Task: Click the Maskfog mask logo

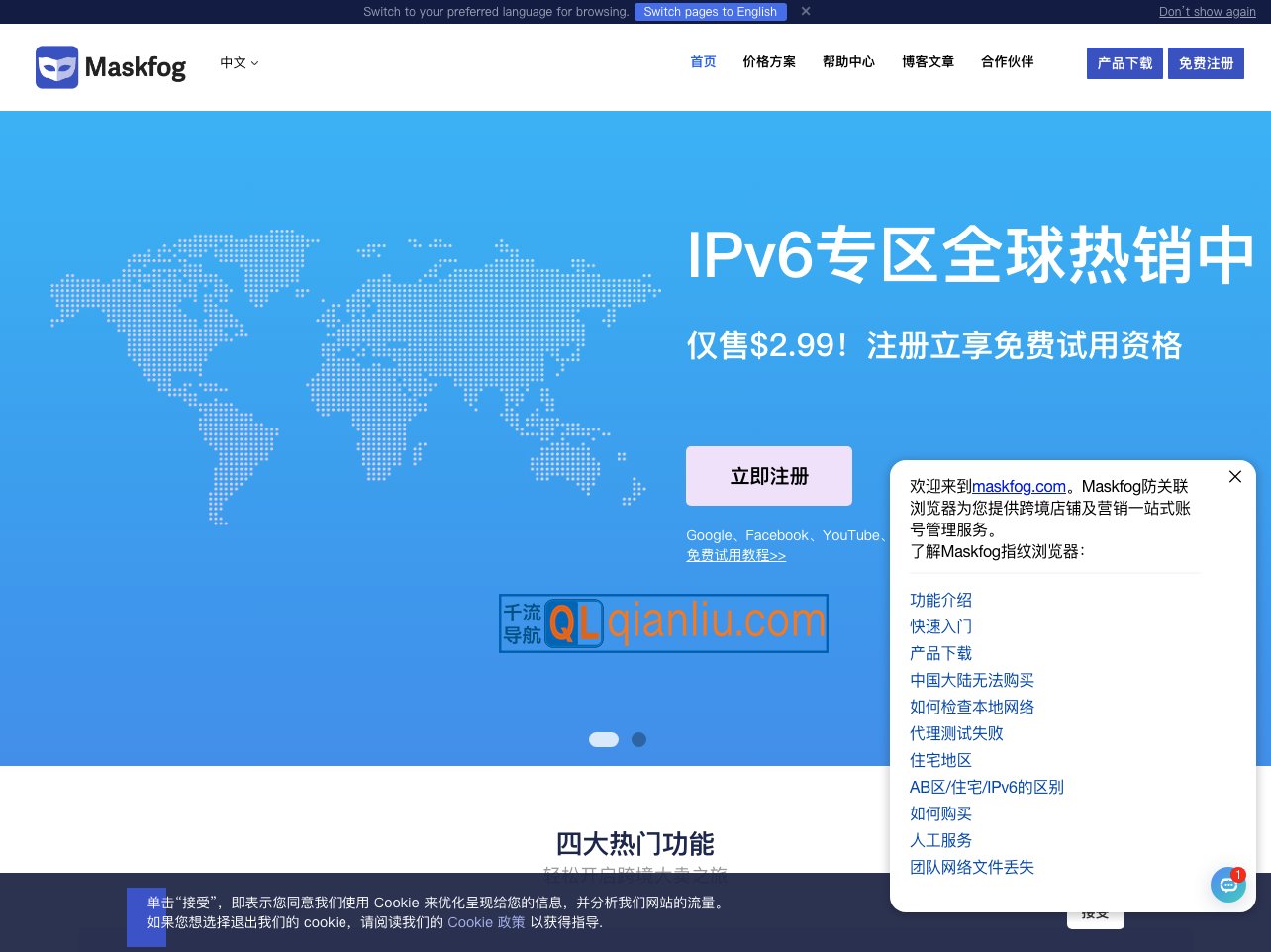Action: point(57,66)
